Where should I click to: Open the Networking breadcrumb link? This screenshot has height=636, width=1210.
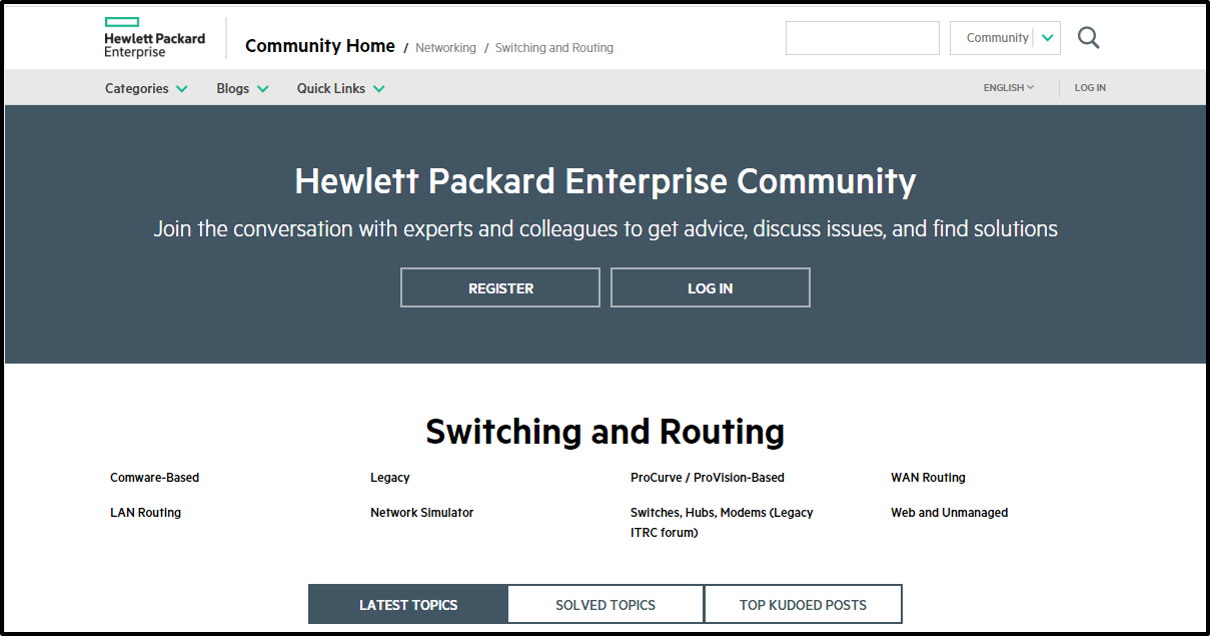446,48
